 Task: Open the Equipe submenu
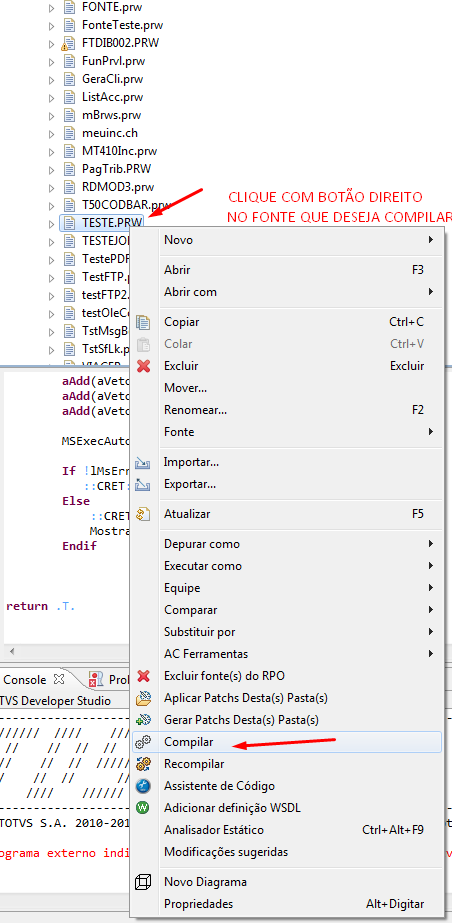287,588
